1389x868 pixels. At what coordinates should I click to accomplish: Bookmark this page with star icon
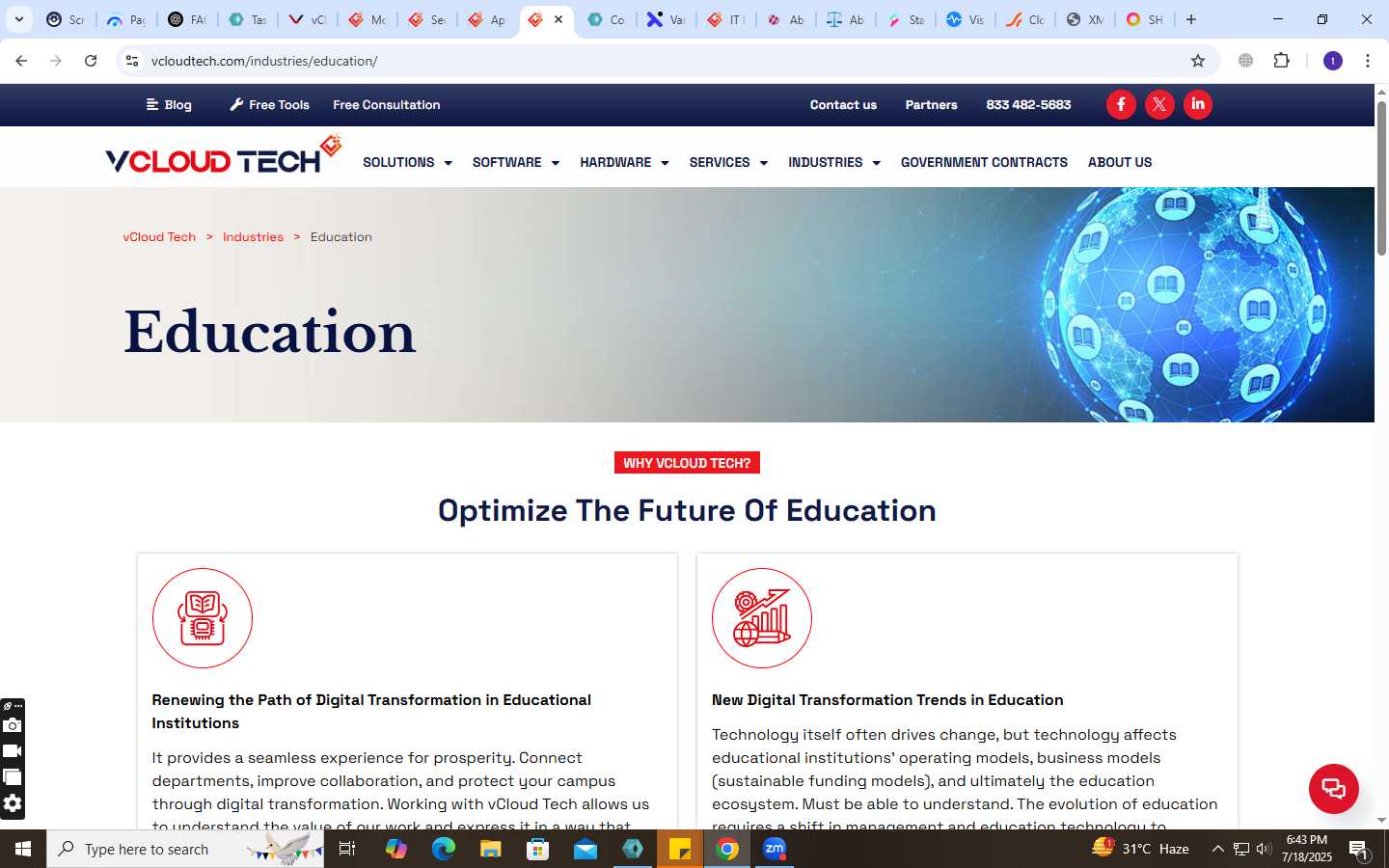click(x=1198, y=61)
